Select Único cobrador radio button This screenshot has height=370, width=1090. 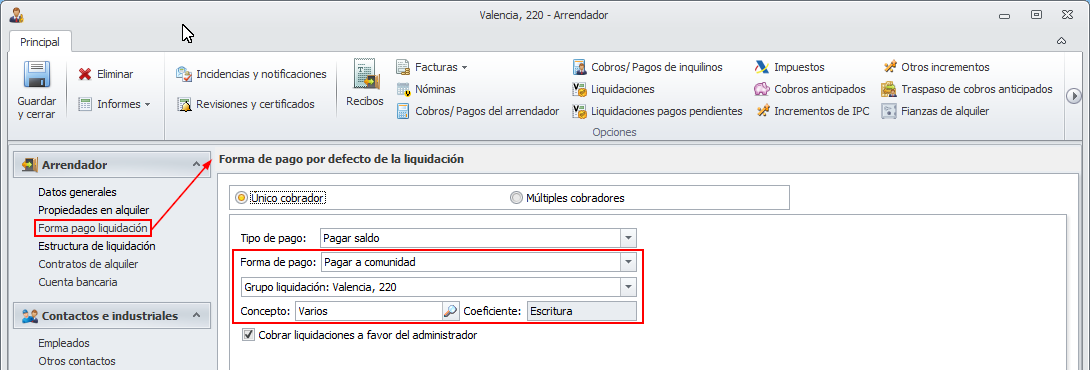242,198
